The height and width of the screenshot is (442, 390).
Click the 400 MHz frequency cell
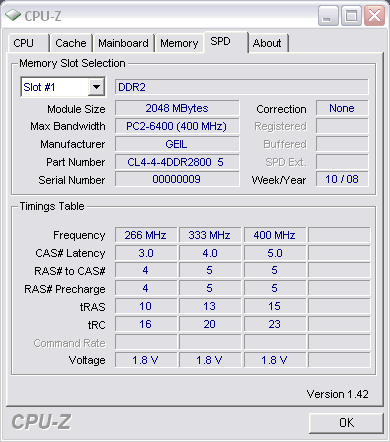click(x=275, y=235)
